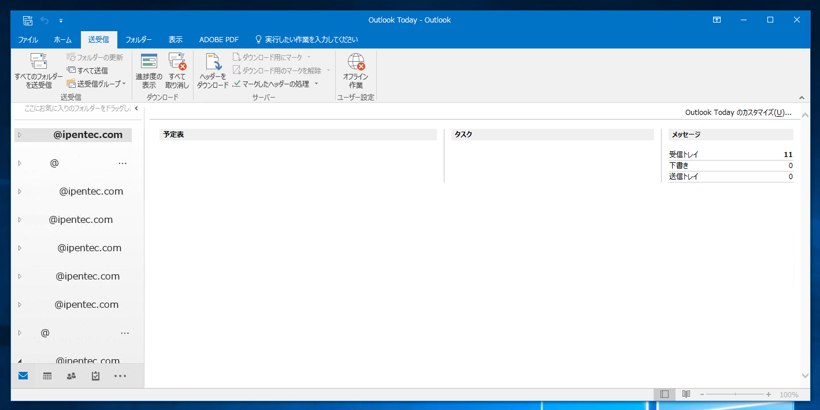The image size is (820, 410).
Task: Open the 送受信グループ dropdown
Action: (x=96, y=83)
